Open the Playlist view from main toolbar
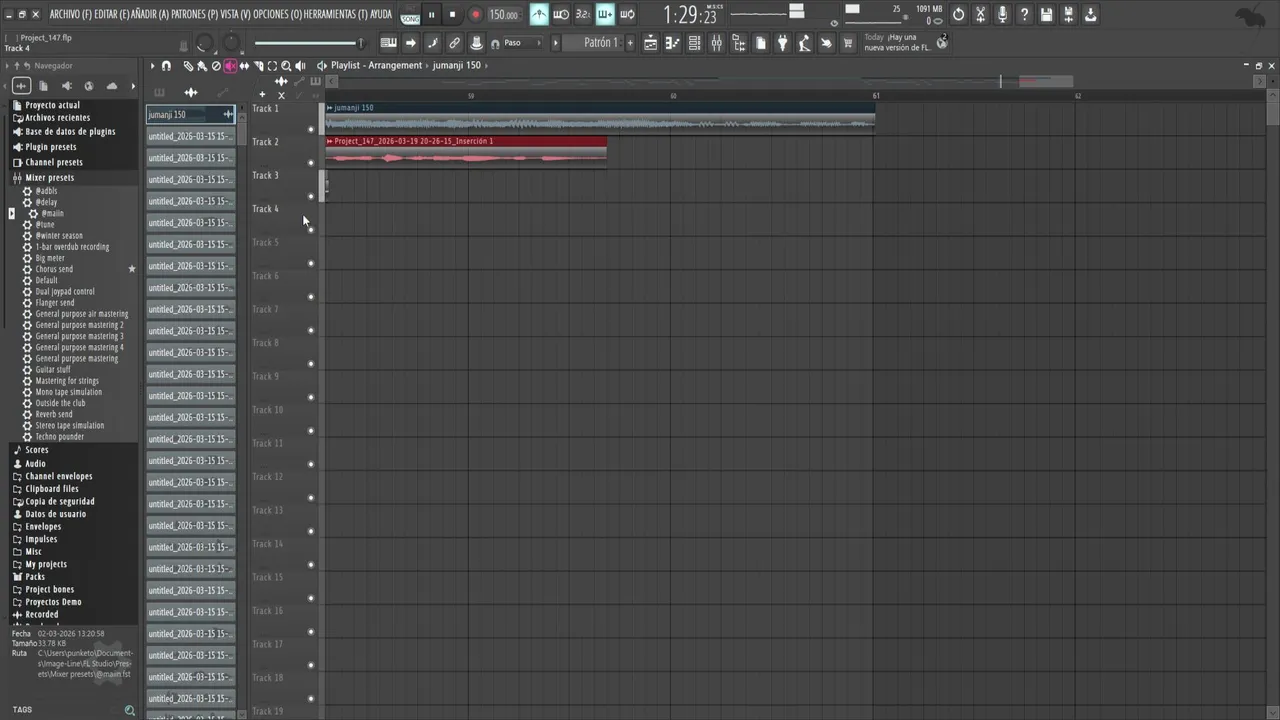Viewport: 1280px width, 720px height. (x=650, y=43)
